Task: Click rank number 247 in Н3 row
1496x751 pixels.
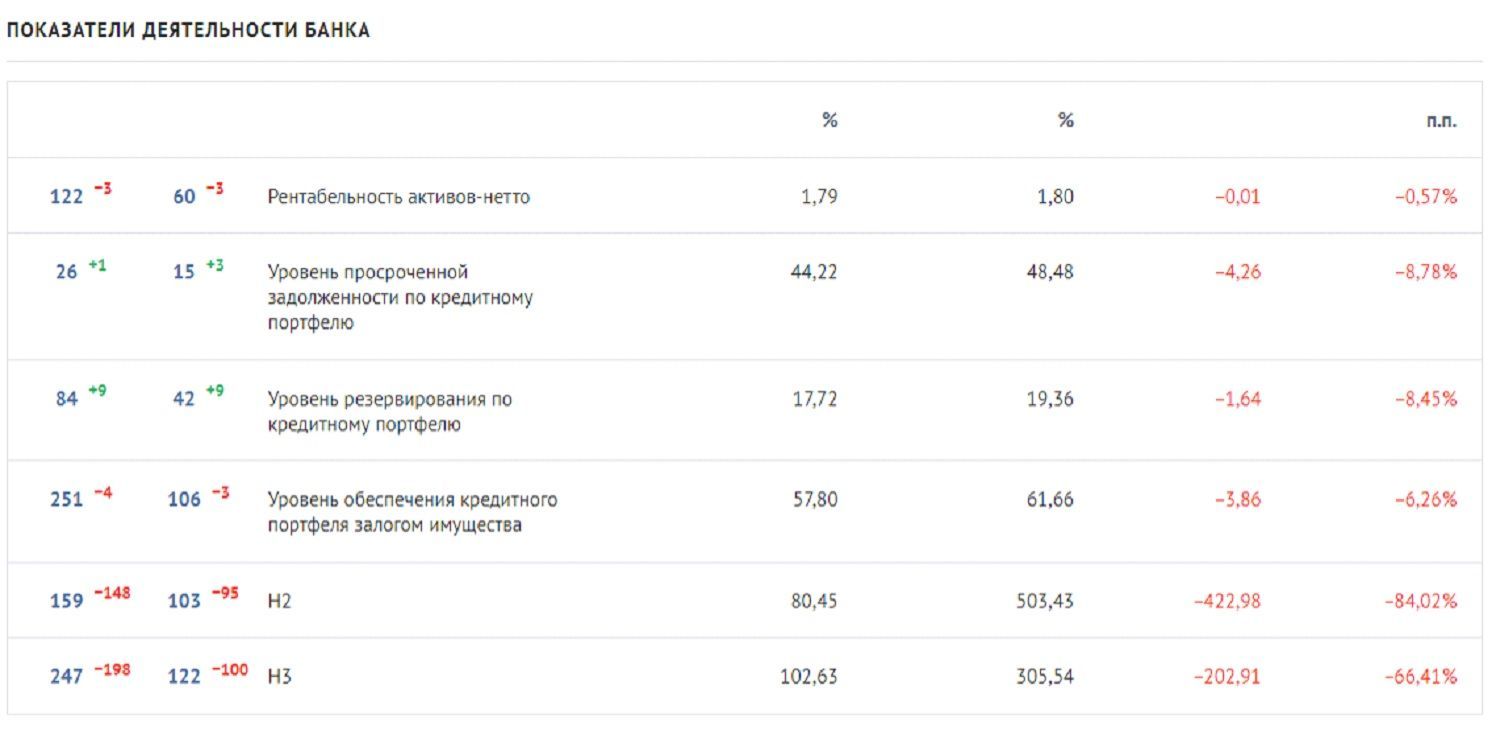Action: click(67, 677)
